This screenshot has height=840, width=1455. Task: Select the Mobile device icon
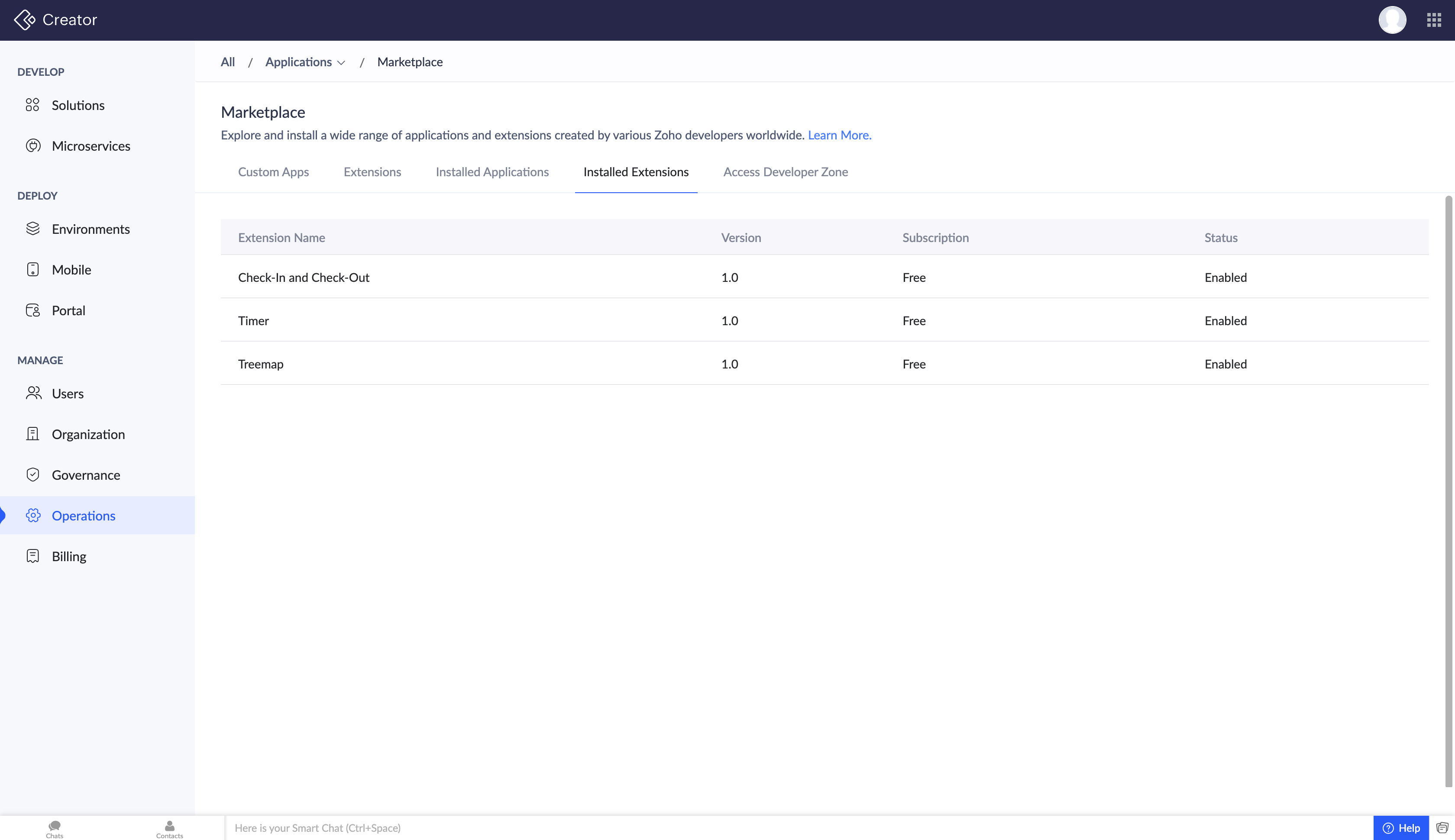click(33, 269)
